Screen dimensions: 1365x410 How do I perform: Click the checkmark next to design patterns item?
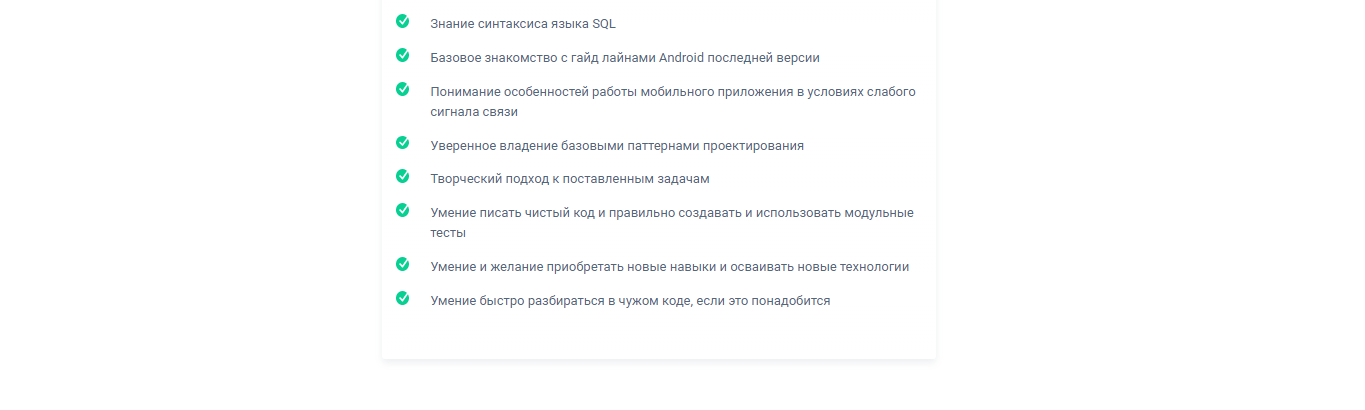[402, 143]
